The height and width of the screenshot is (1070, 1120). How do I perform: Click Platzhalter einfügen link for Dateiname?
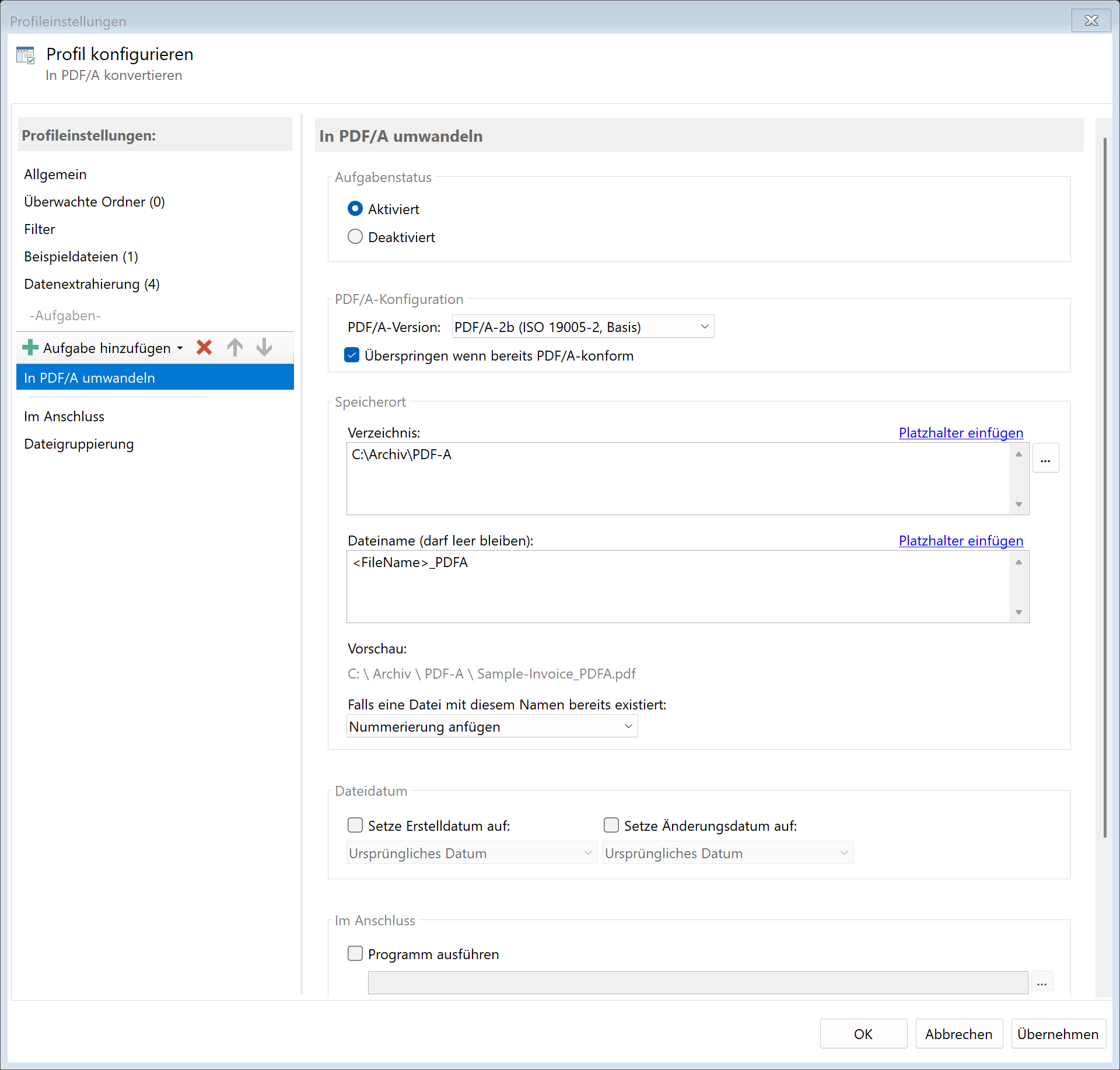(960, 541)
